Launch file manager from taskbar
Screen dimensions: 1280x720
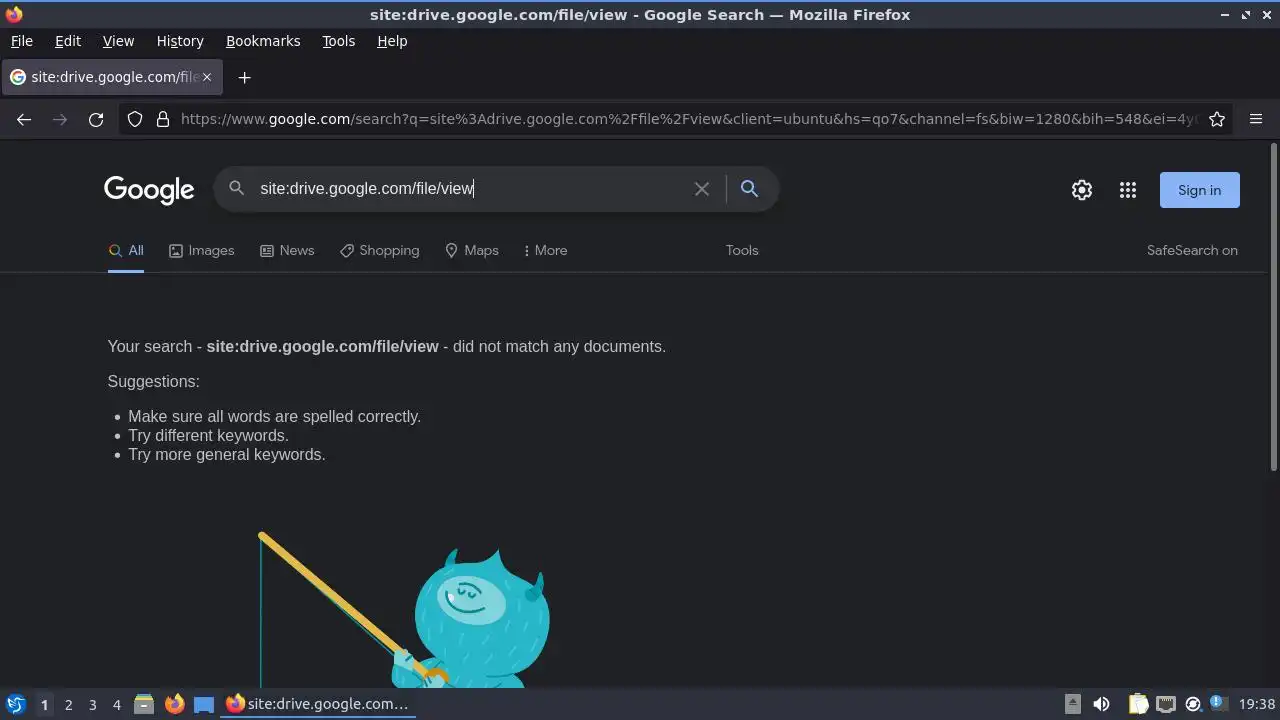point(144,704)
